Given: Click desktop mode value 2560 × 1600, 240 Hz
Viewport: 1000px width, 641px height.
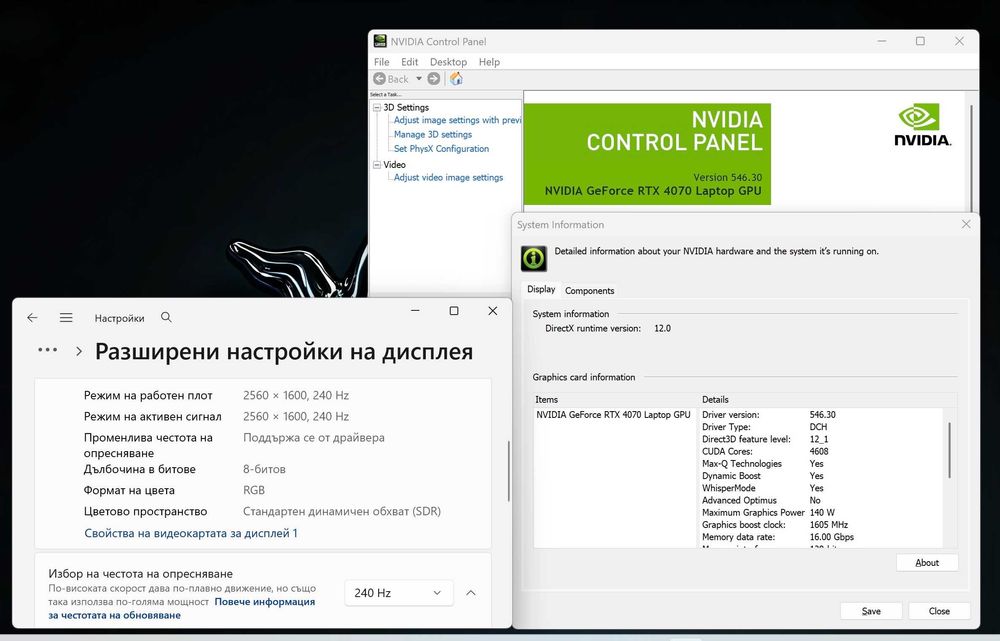Looking at the screenshot, I should click(x=296, y=395).
